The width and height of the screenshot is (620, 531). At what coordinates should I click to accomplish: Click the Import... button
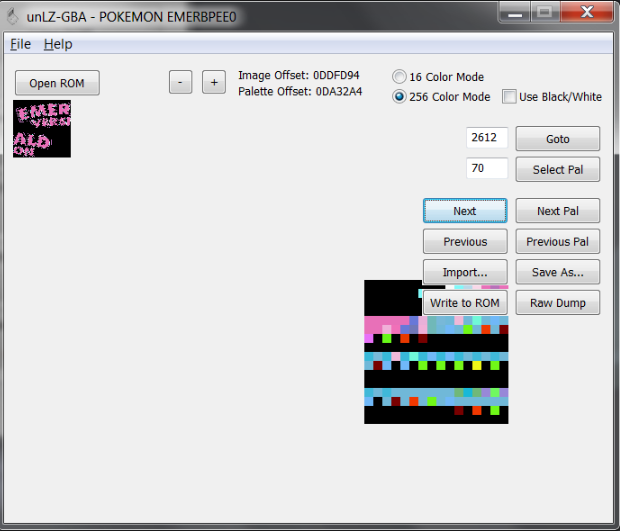465,272
